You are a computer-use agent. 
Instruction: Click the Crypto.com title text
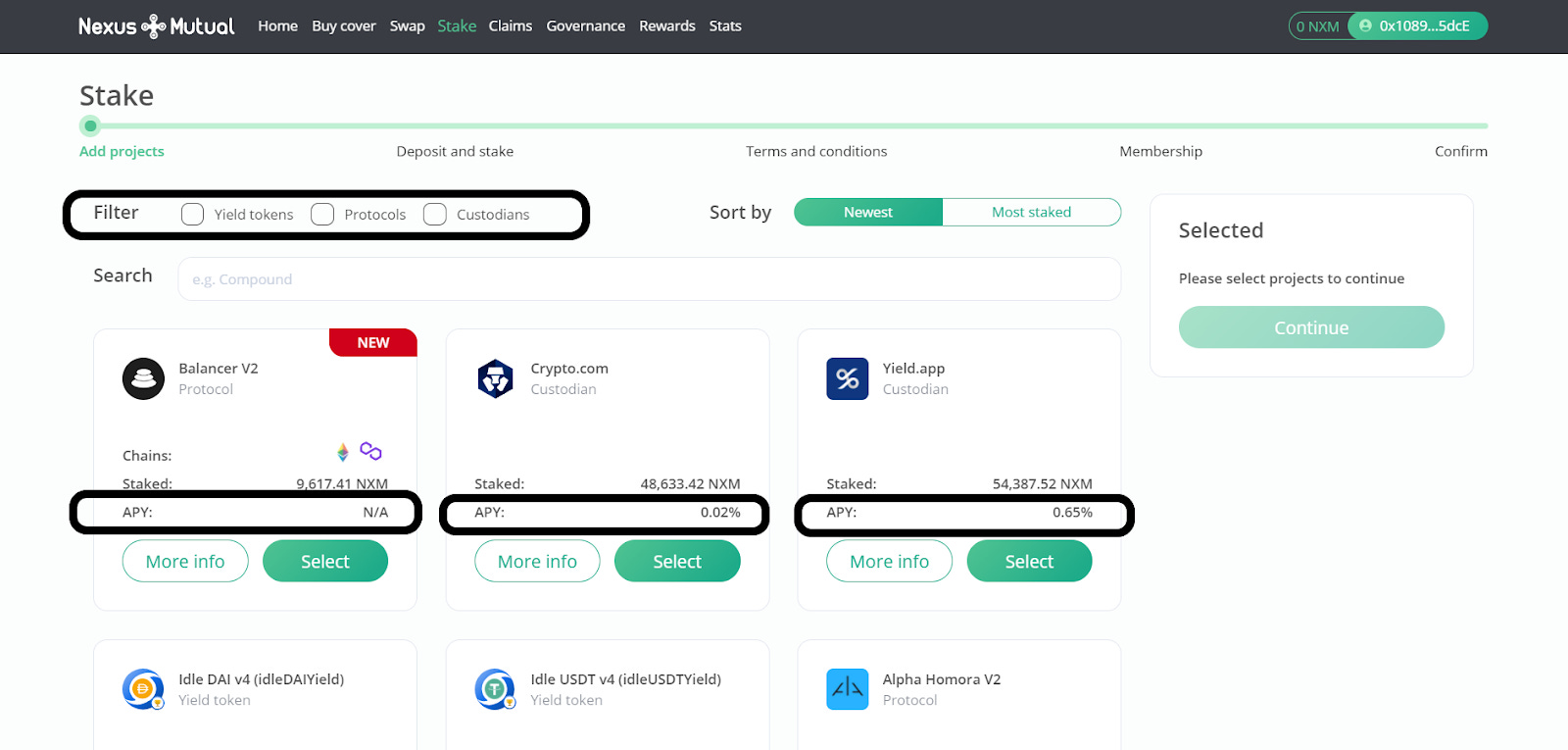(x=569, y=369)
